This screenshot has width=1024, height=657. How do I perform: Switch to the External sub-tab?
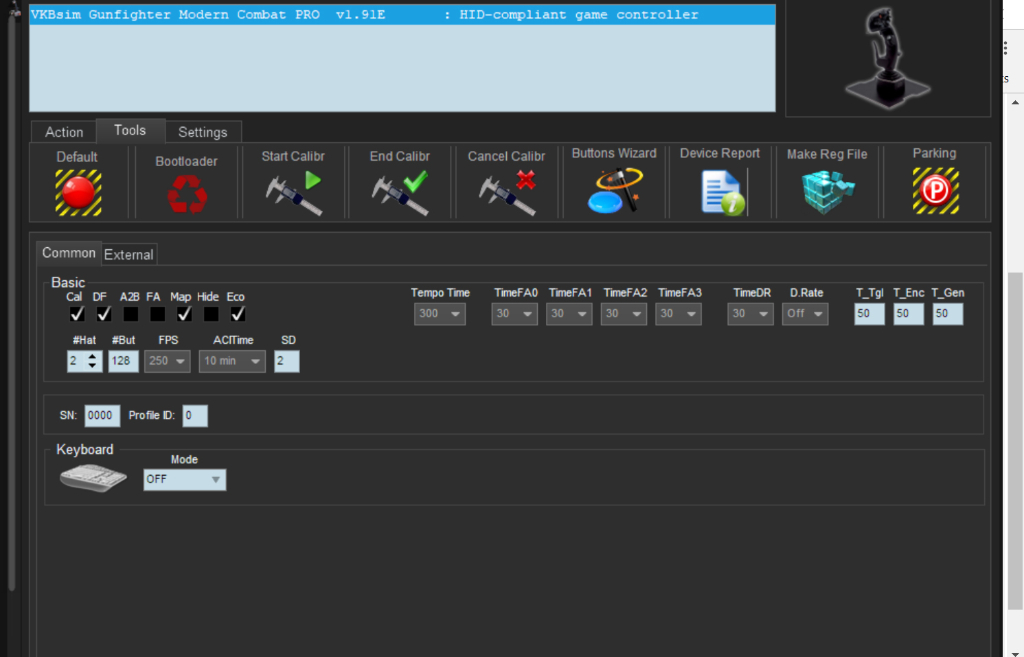click(x=129, y=255)
